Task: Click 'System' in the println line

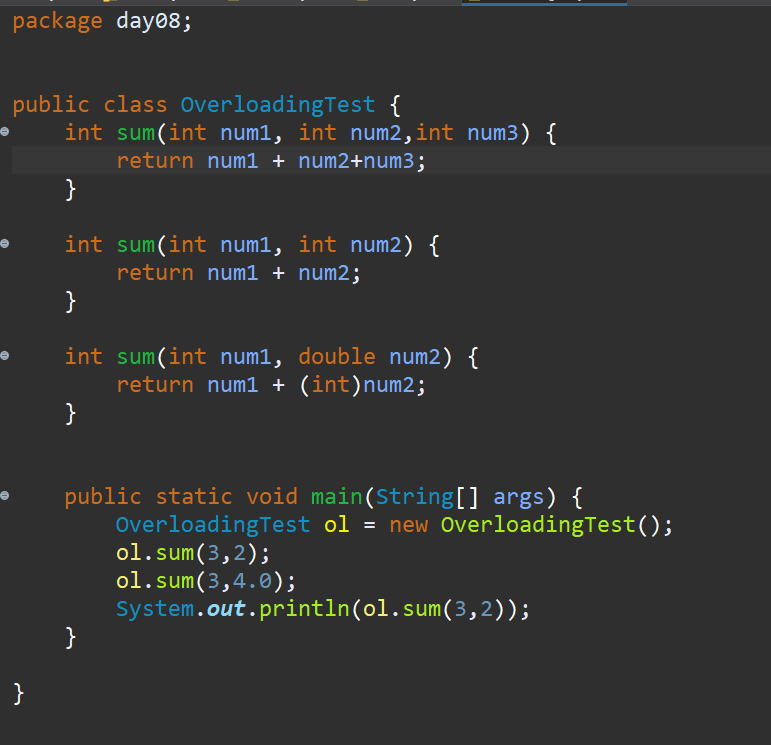Action: (x=155, y=610)
